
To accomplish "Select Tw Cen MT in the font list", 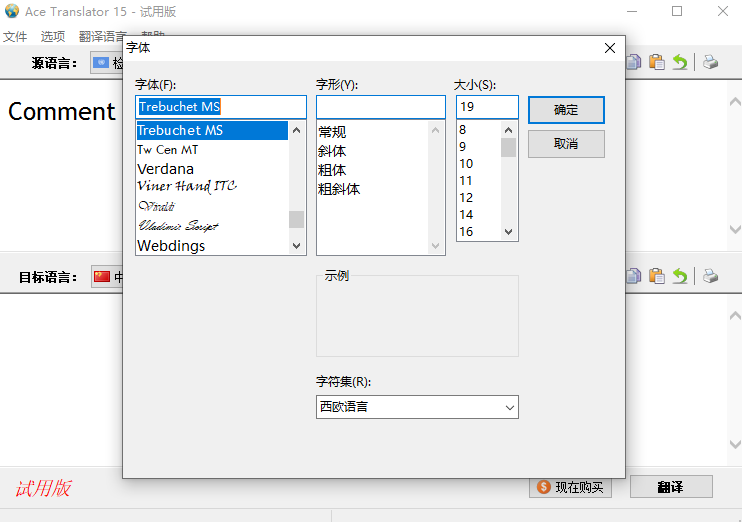I will tap(212, 150).
